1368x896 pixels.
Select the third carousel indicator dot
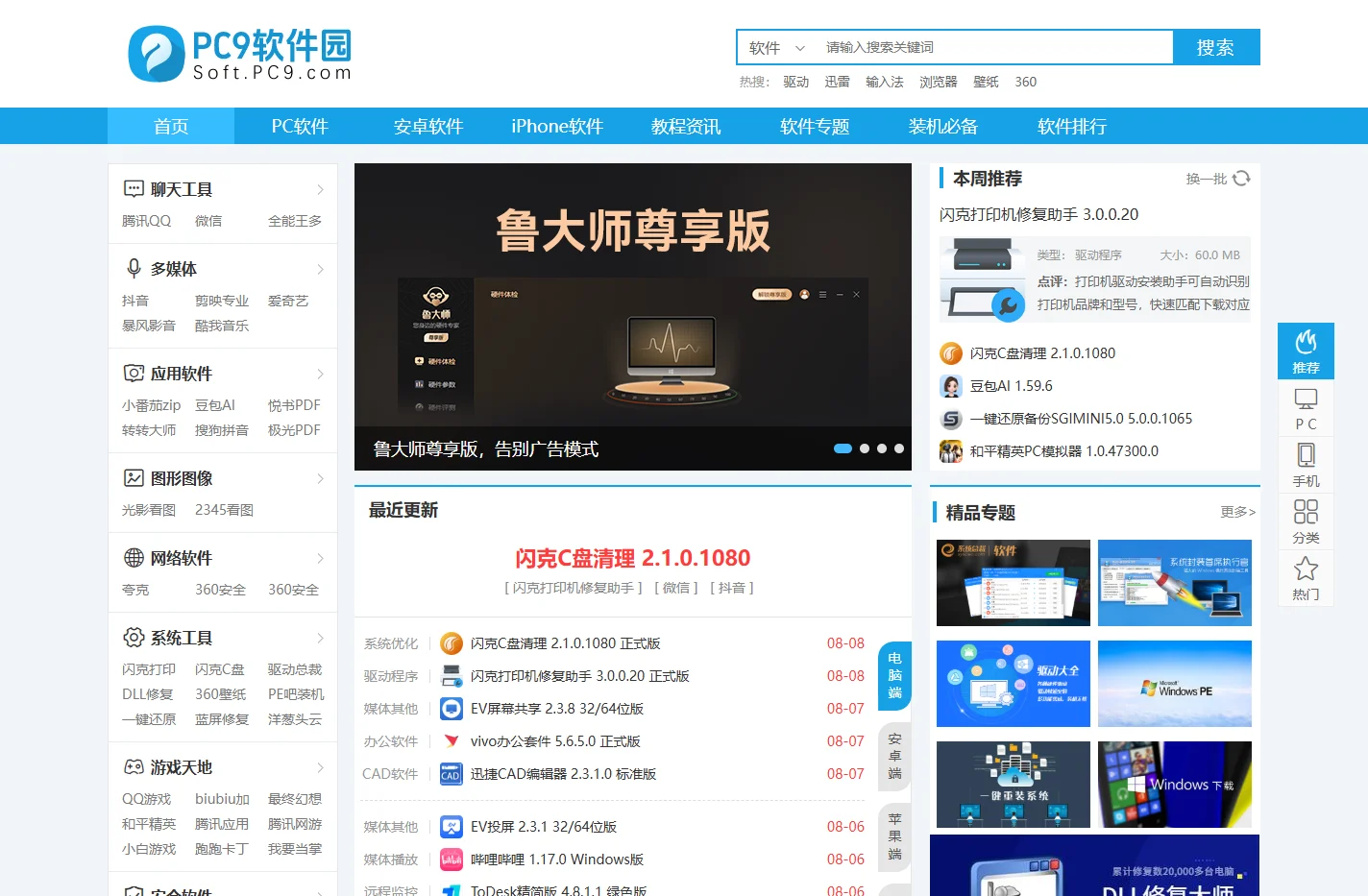[x=882, y=448]
